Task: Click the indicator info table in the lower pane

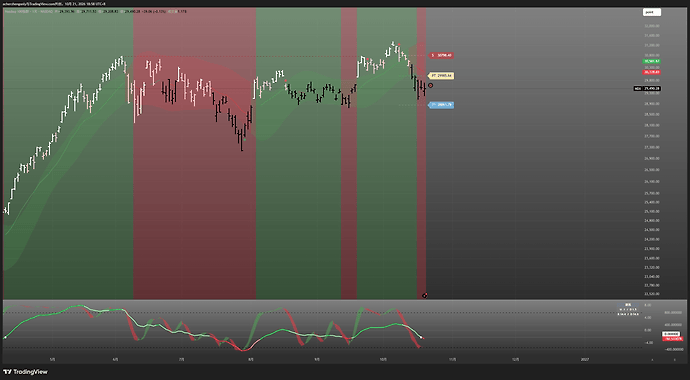Action: pos(628,309)
